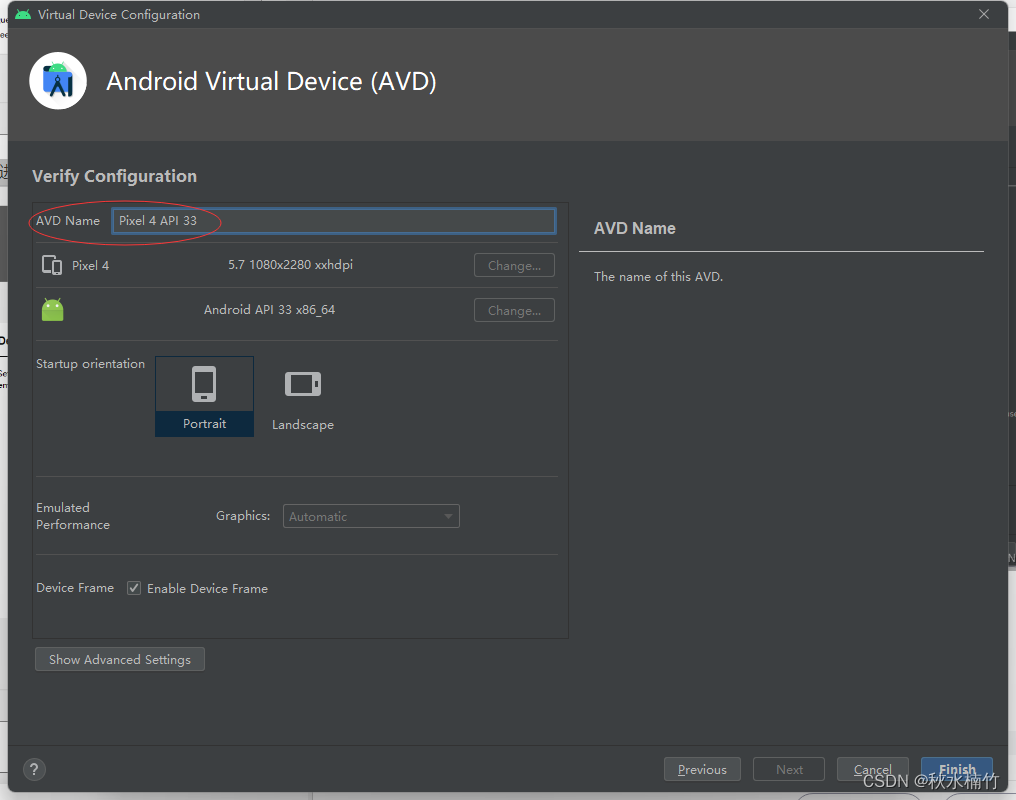The width and height of the screenshot is (1016, 800).
Task: Click the green Android system image icon
Action: pyautogui.click(x=52, y=310)
